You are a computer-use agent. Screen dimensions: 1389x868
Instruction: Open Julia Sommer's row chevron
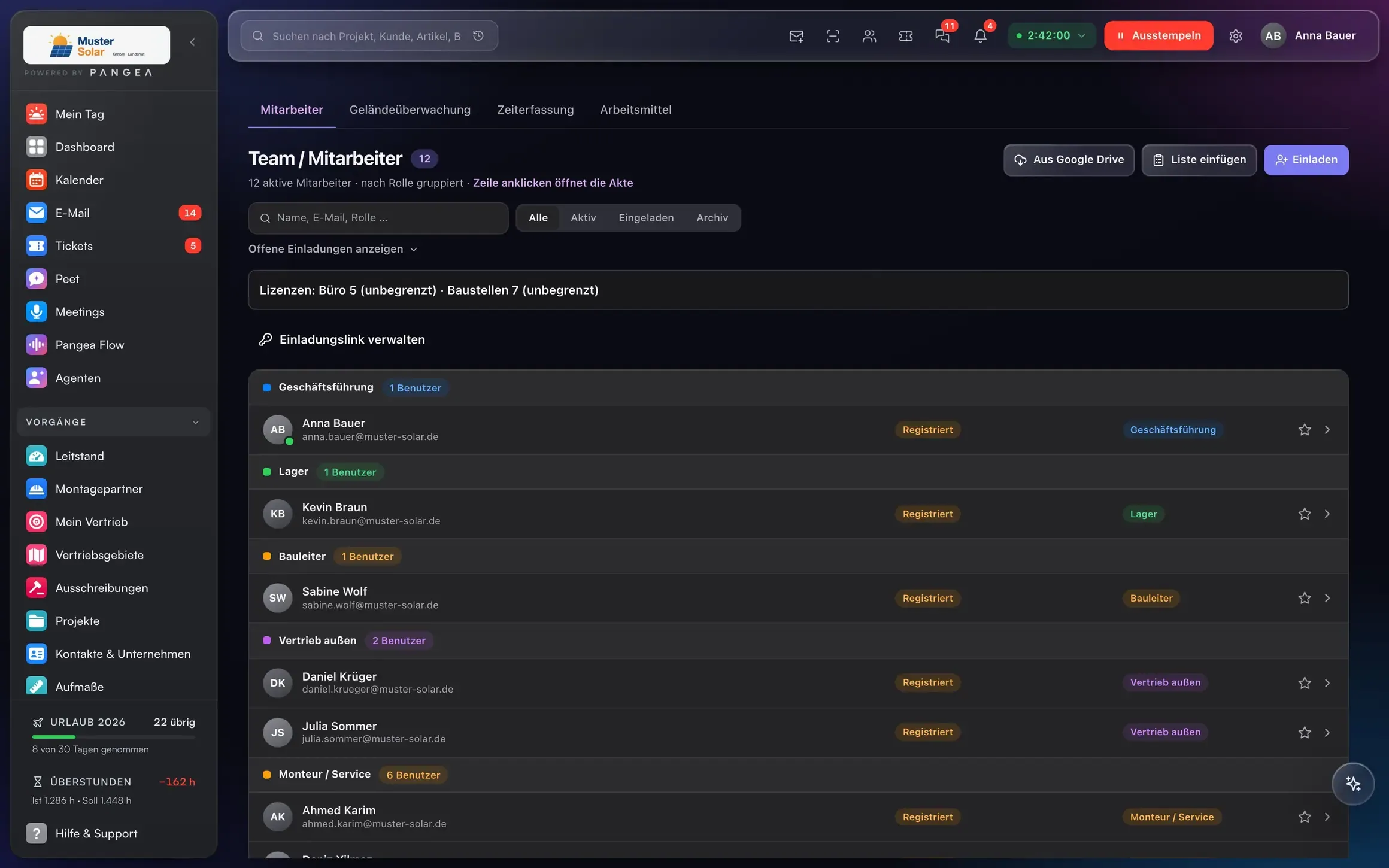point(1327,733)
